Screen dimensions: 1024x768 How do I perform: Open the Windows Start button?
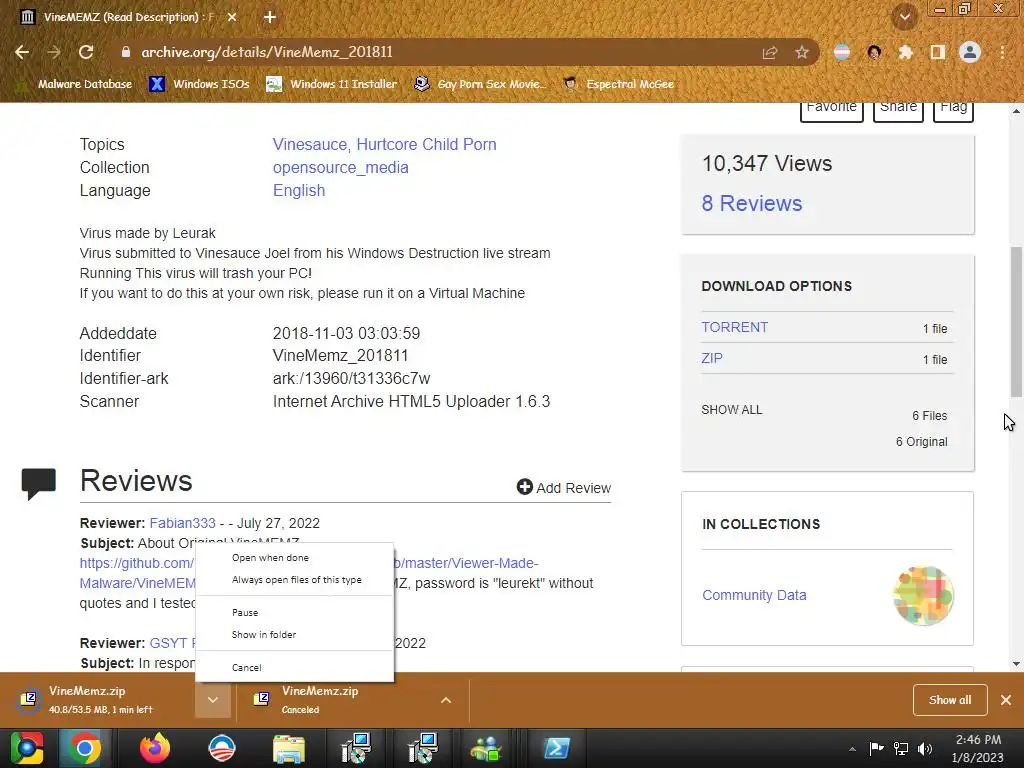pos(27,748)
